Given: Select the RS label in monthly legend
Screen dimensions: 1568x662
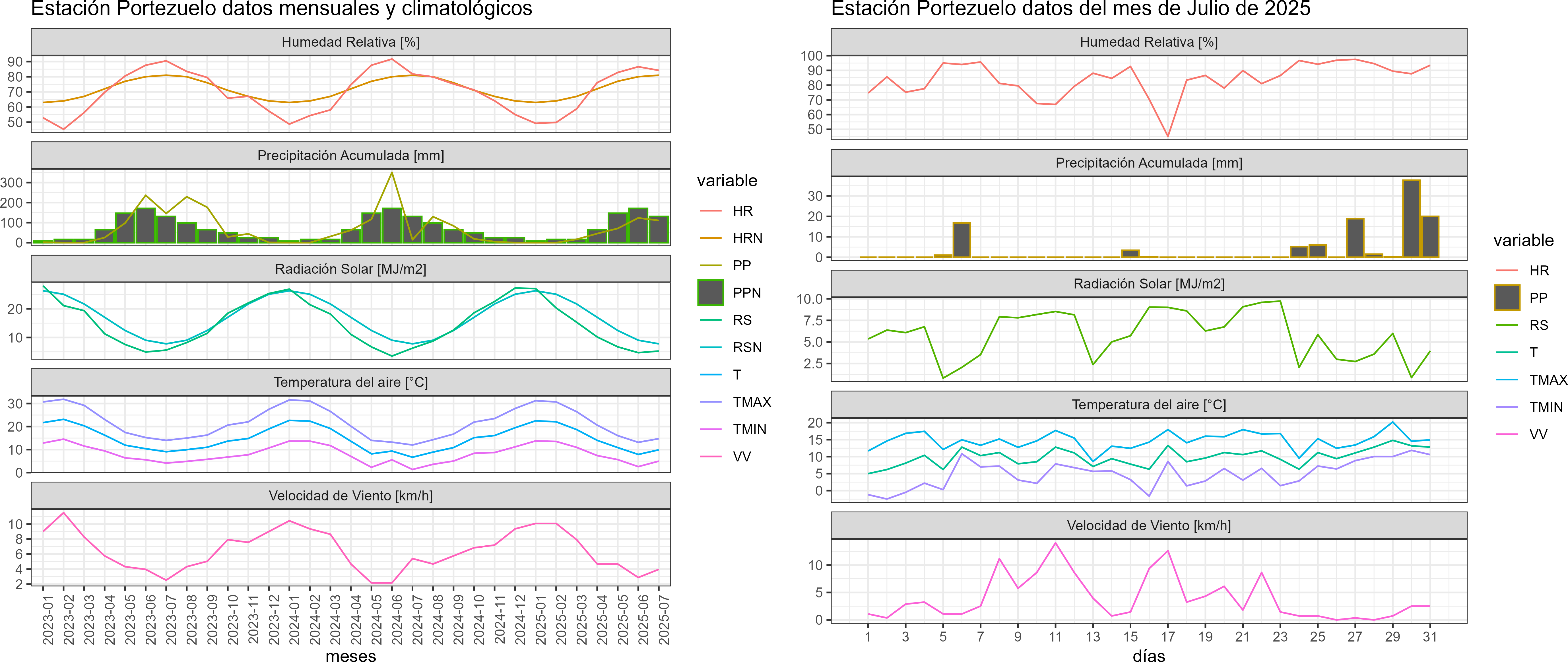Looking at the screenshot, I should tap(742, 320).
